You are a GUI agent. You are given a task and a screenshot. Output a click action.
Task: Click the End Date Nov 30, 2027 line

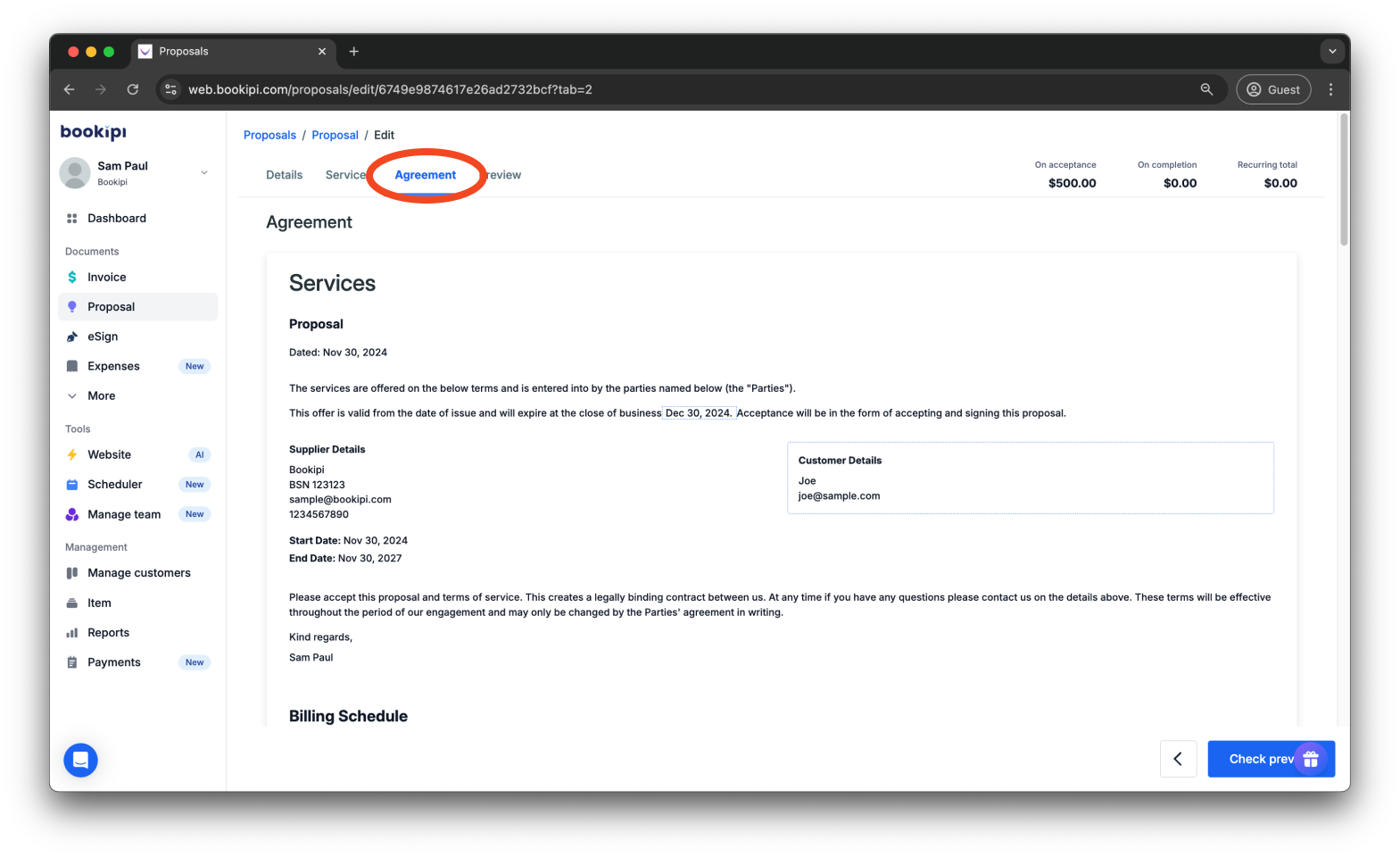coord(345,559)
